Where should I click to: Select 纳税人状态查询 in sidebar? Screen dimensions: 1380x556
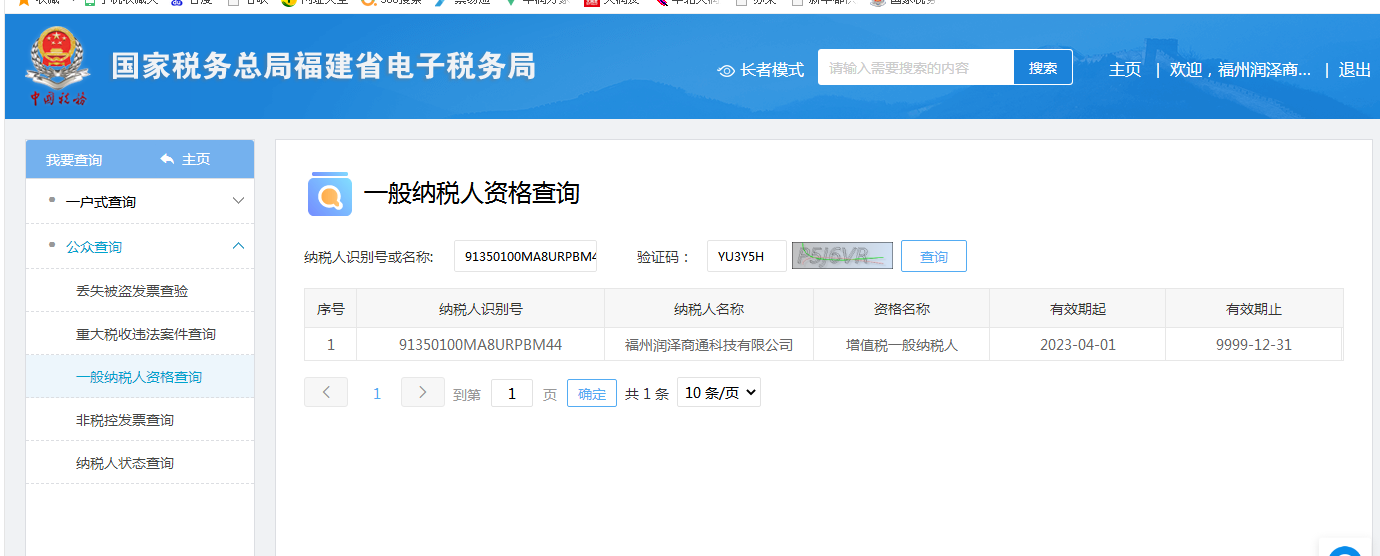click(125, 463)
